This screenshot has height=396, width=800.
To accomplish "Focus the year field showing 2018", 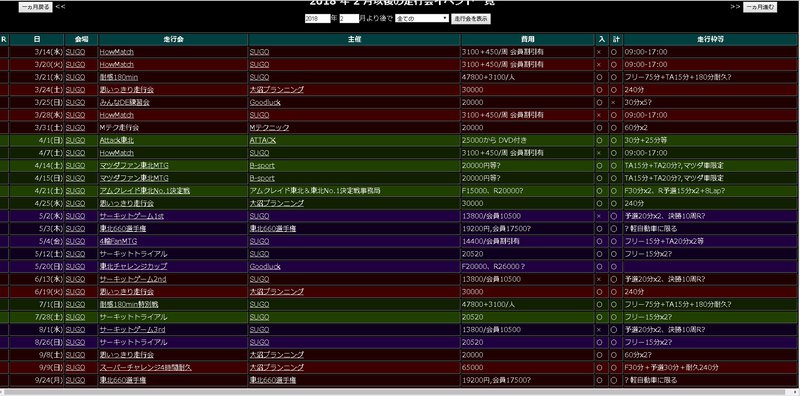I will point(317,18).
